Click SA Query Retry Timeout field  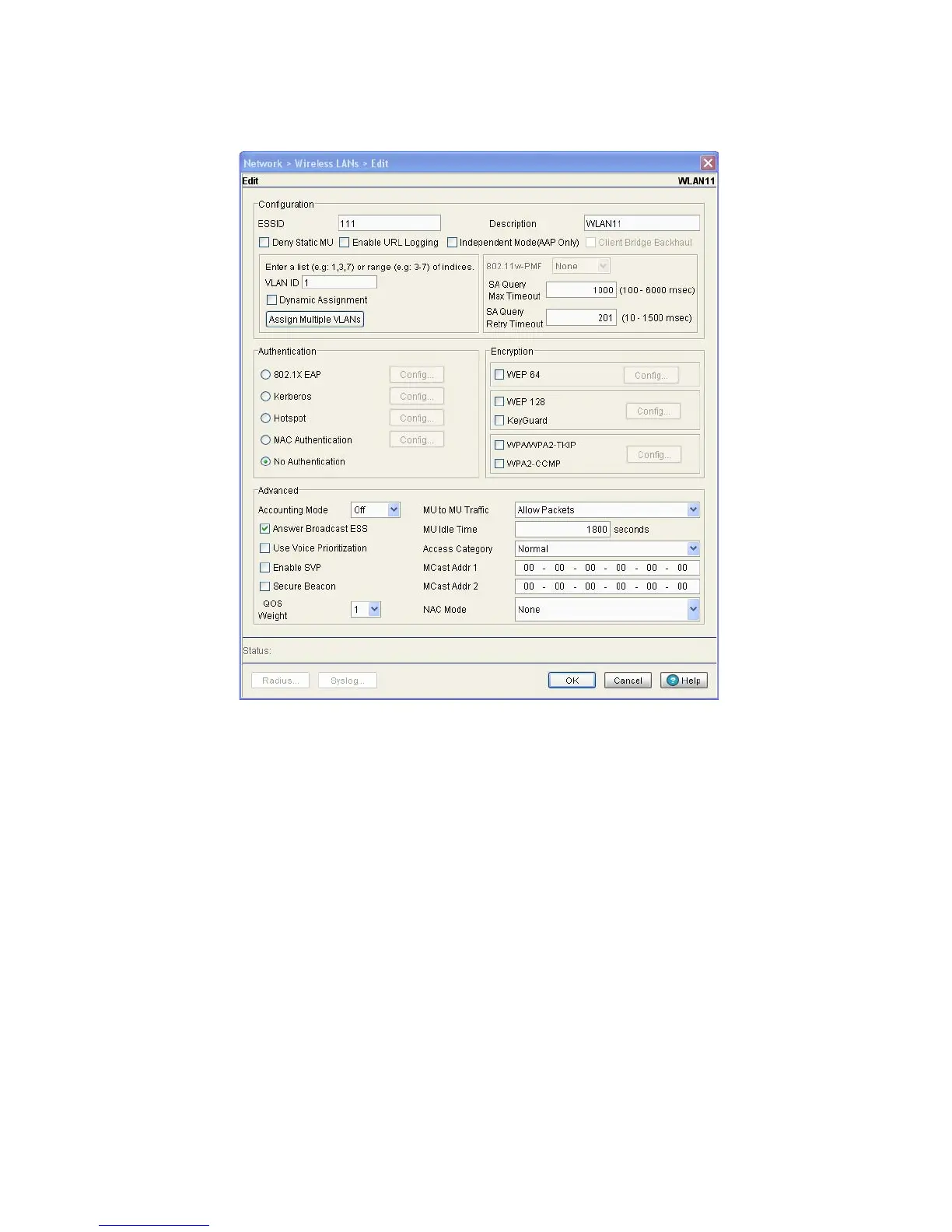581,318
